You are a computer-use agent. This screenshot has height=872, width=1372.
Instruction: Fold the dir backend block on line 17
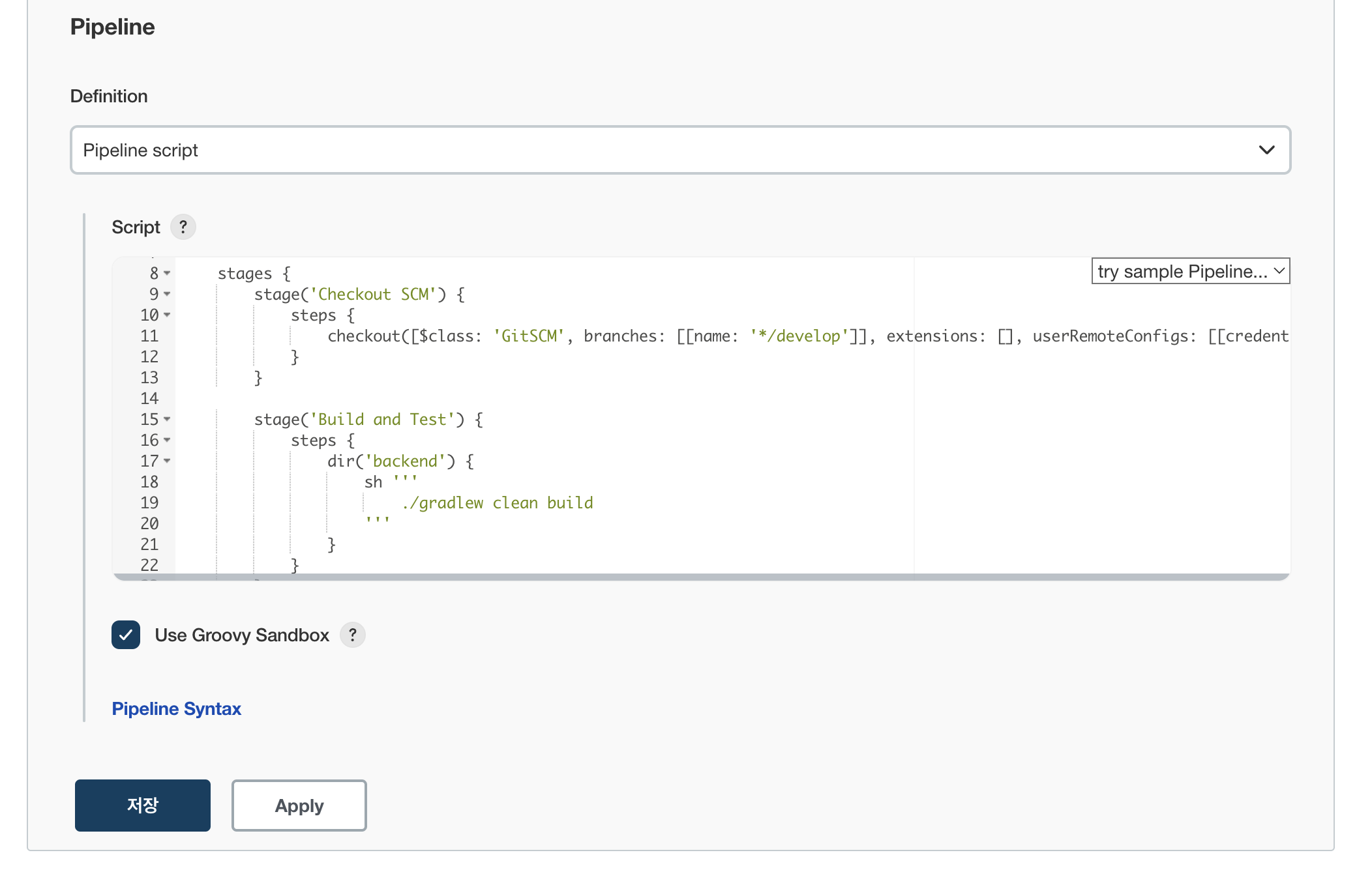(x=168, y=461)
